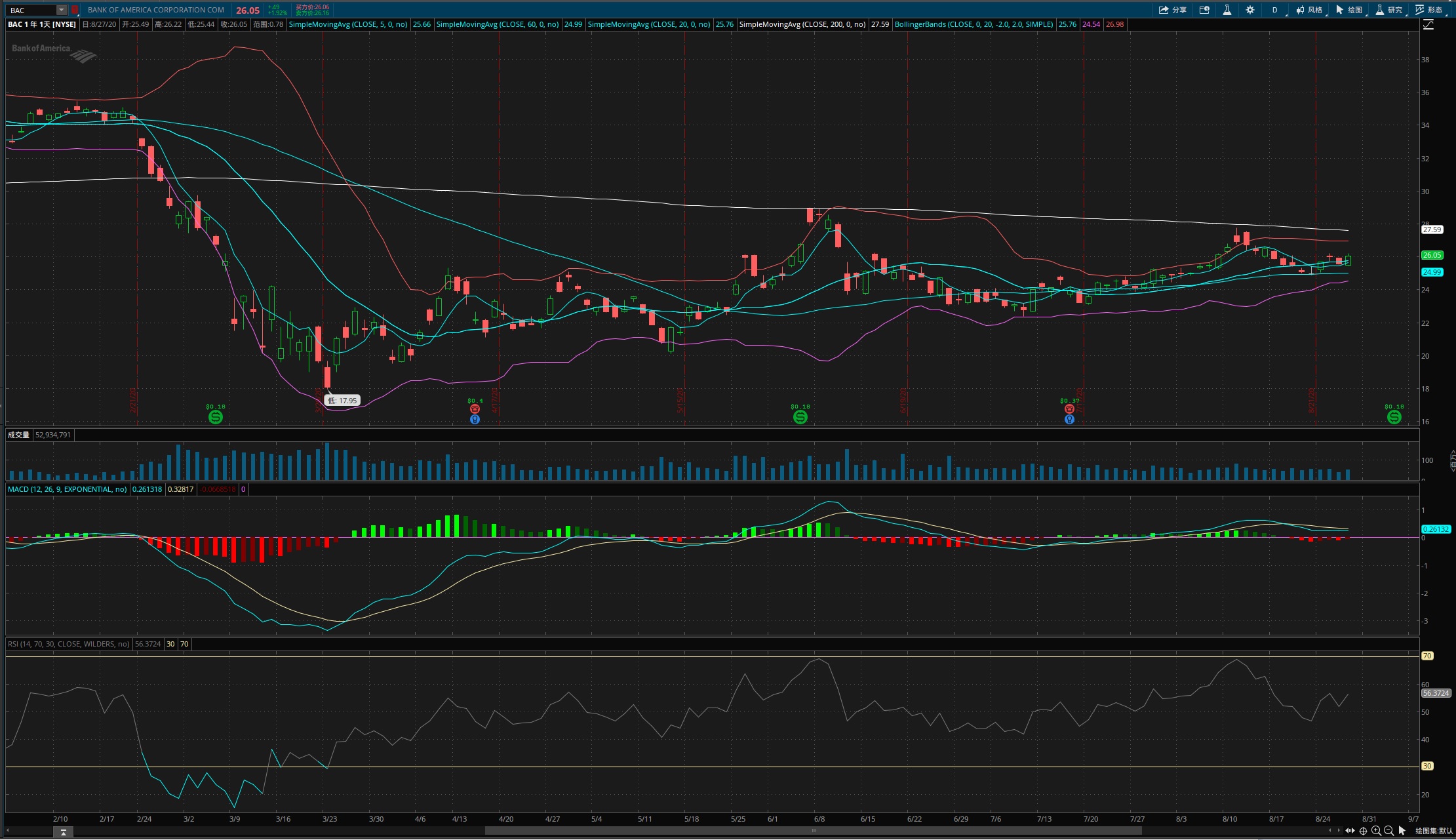
Task: Click the 27.59 price axis label
Action: tap(1432, 230)
